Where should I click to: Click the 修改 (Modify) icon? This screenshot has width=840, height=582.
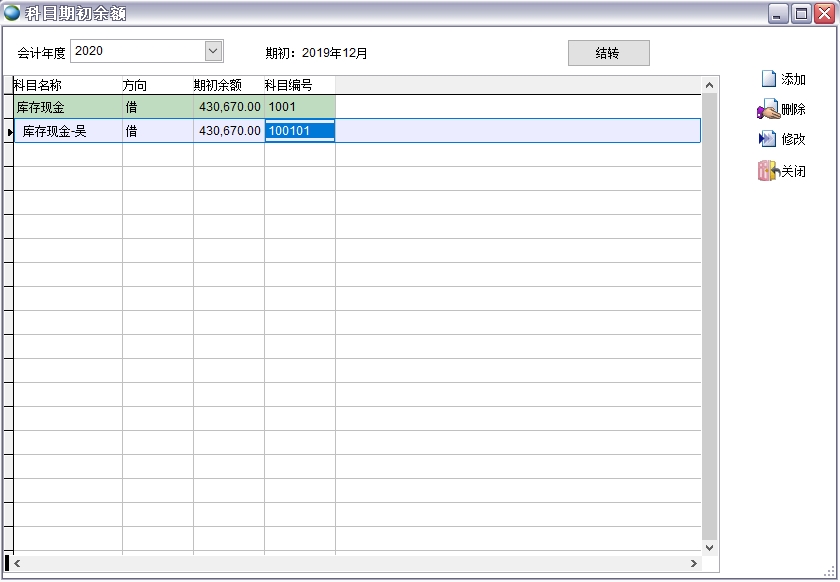pos(768,139)
